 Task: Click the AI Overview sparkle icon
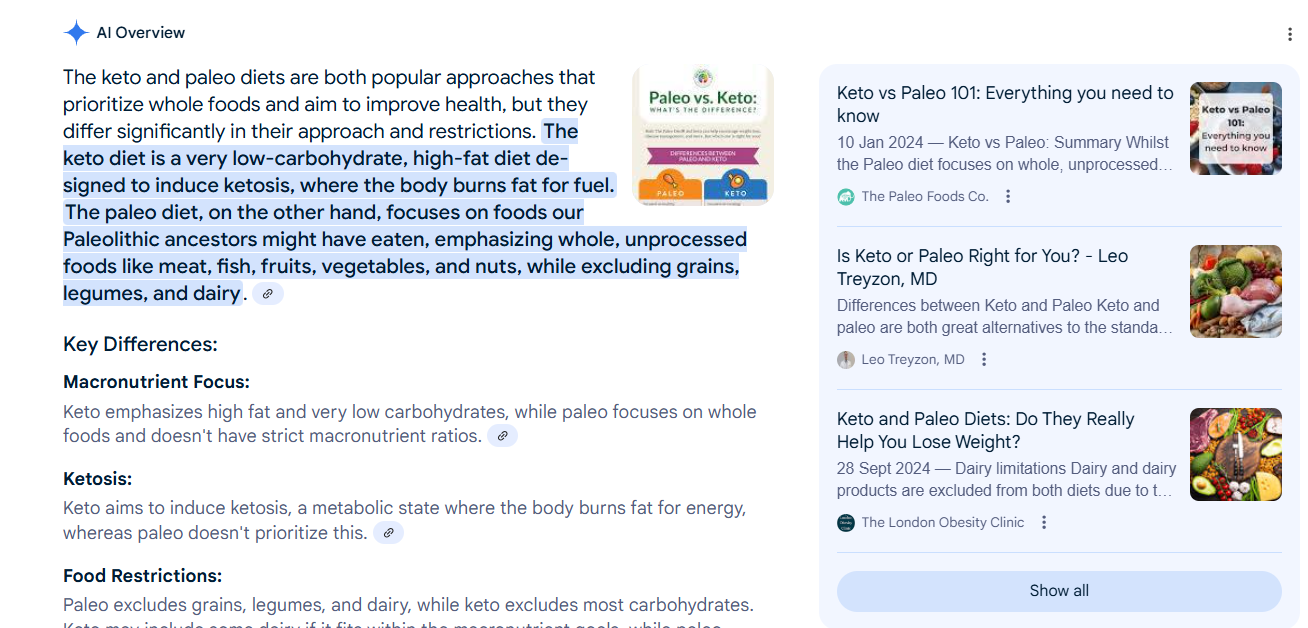75,32
